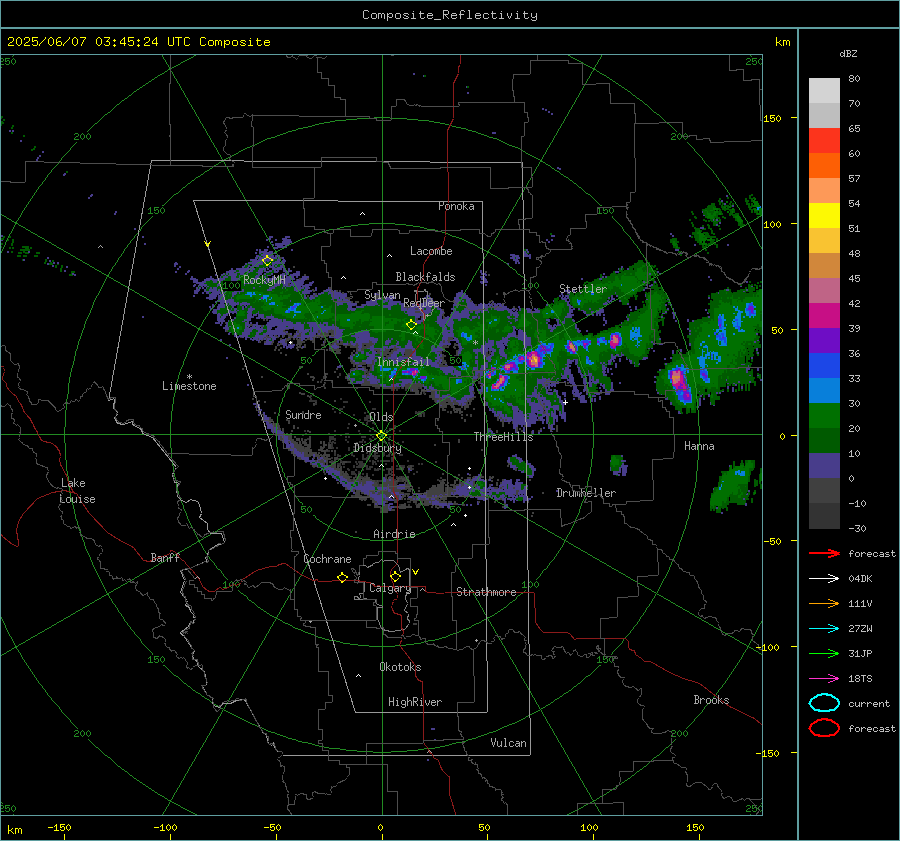Image resolution: width=900 pixels, height=841 pixels.
Task: Click the red forecast ellipse legend icon
Action: [824, 728]
